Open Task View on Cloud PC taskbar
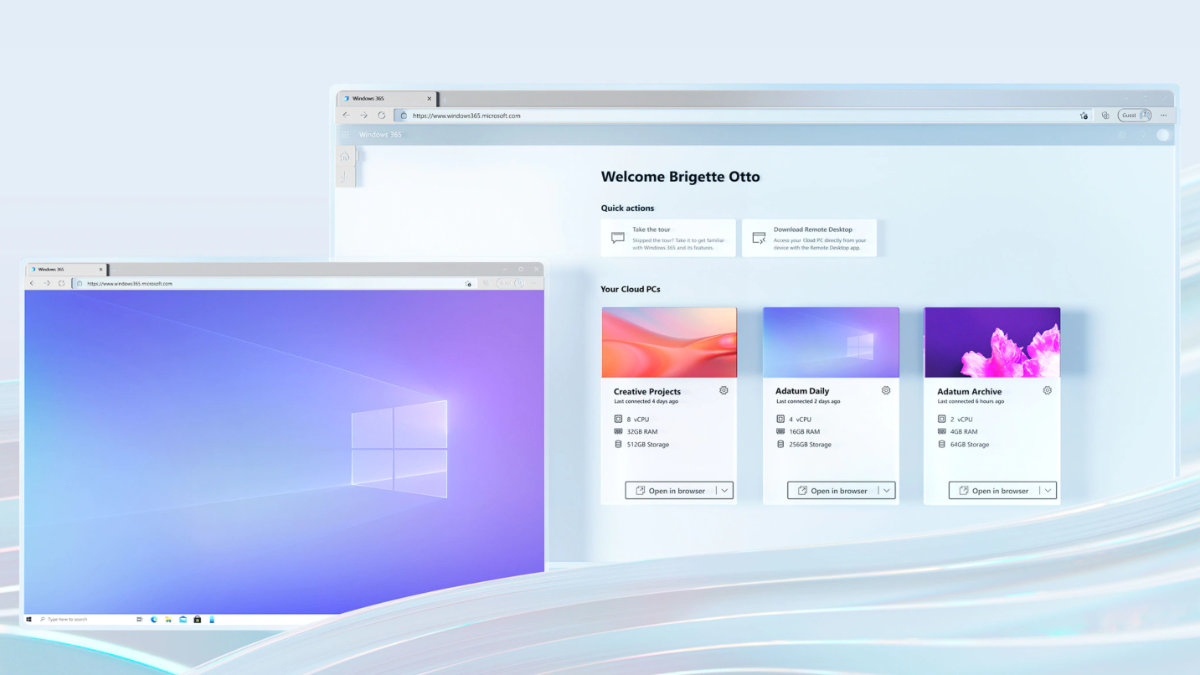 [139, 619]
